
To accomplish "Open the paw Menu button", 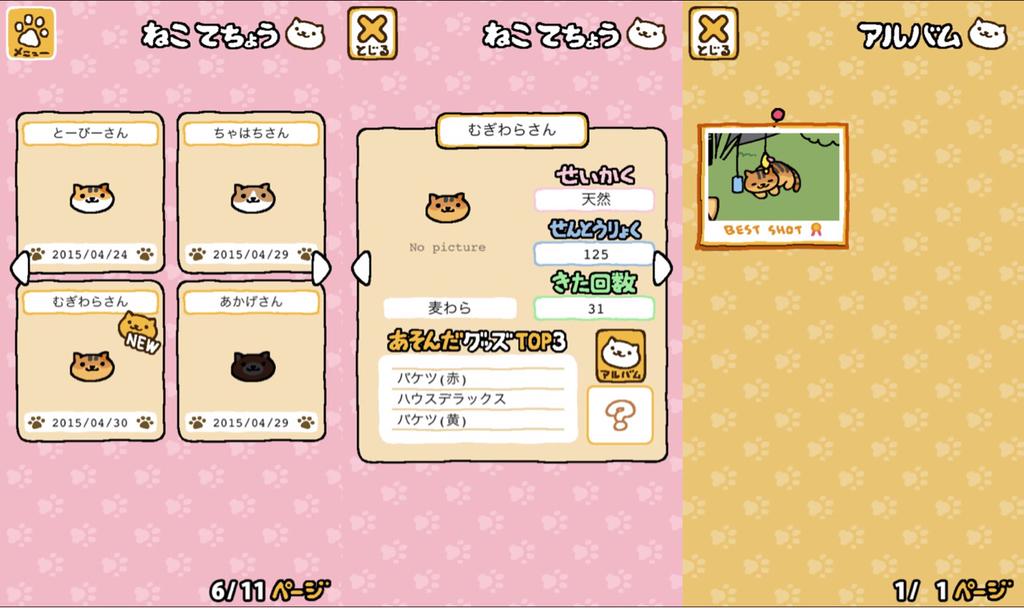I will [x=31, y=33].
